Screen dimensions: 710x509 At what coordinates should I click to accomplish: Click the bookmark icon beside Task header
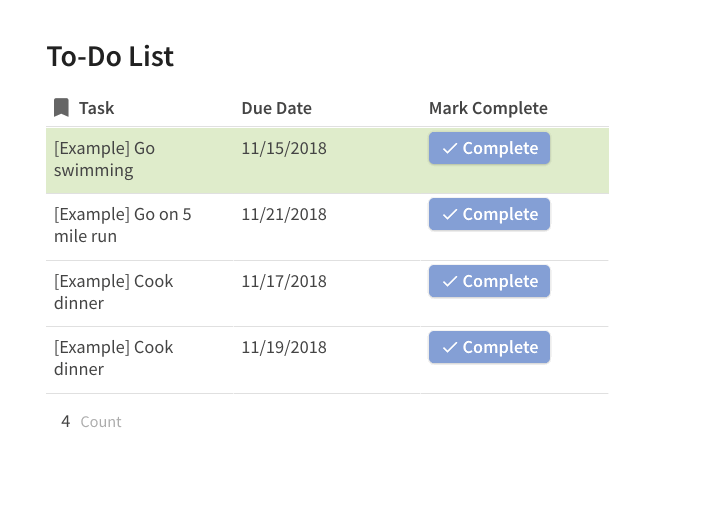click(x=61, y=108)
